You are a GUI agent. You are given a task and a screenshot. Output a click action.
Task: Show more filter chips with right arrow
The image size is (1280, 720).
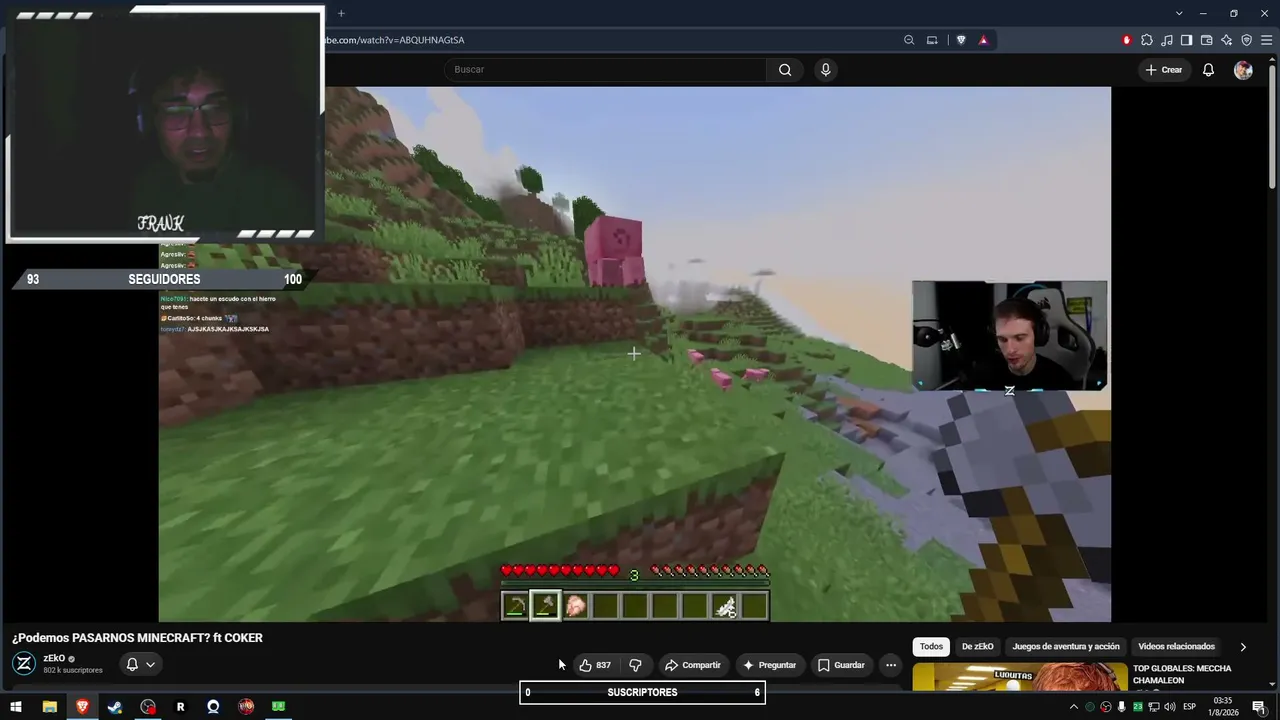click(1243, 647)
